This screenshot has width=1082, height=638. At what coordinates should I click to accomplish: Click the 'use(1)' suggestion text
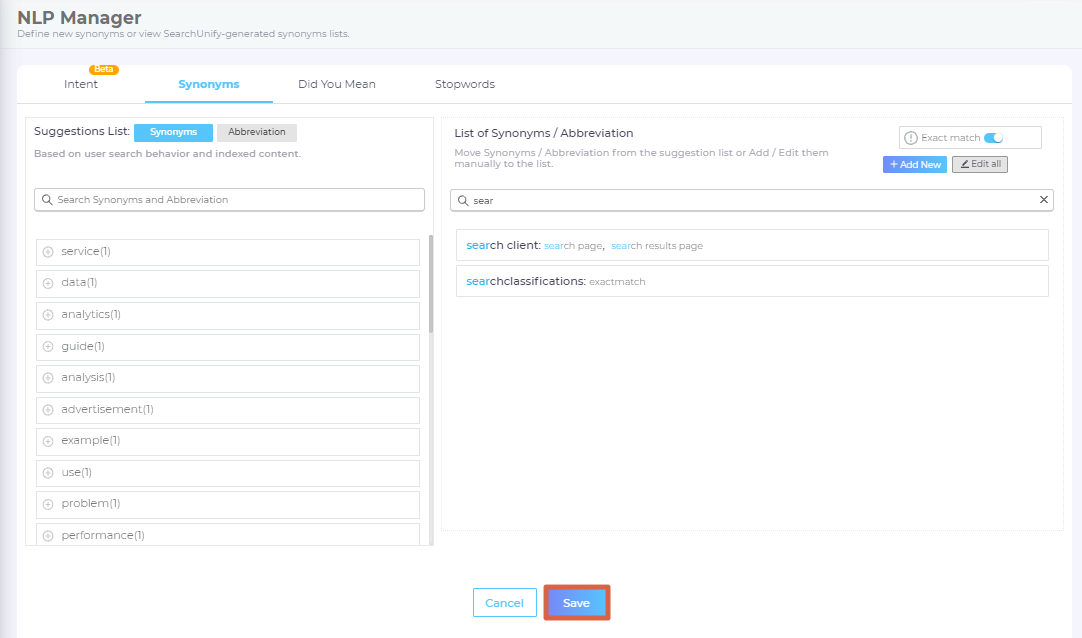pos(77,472)
